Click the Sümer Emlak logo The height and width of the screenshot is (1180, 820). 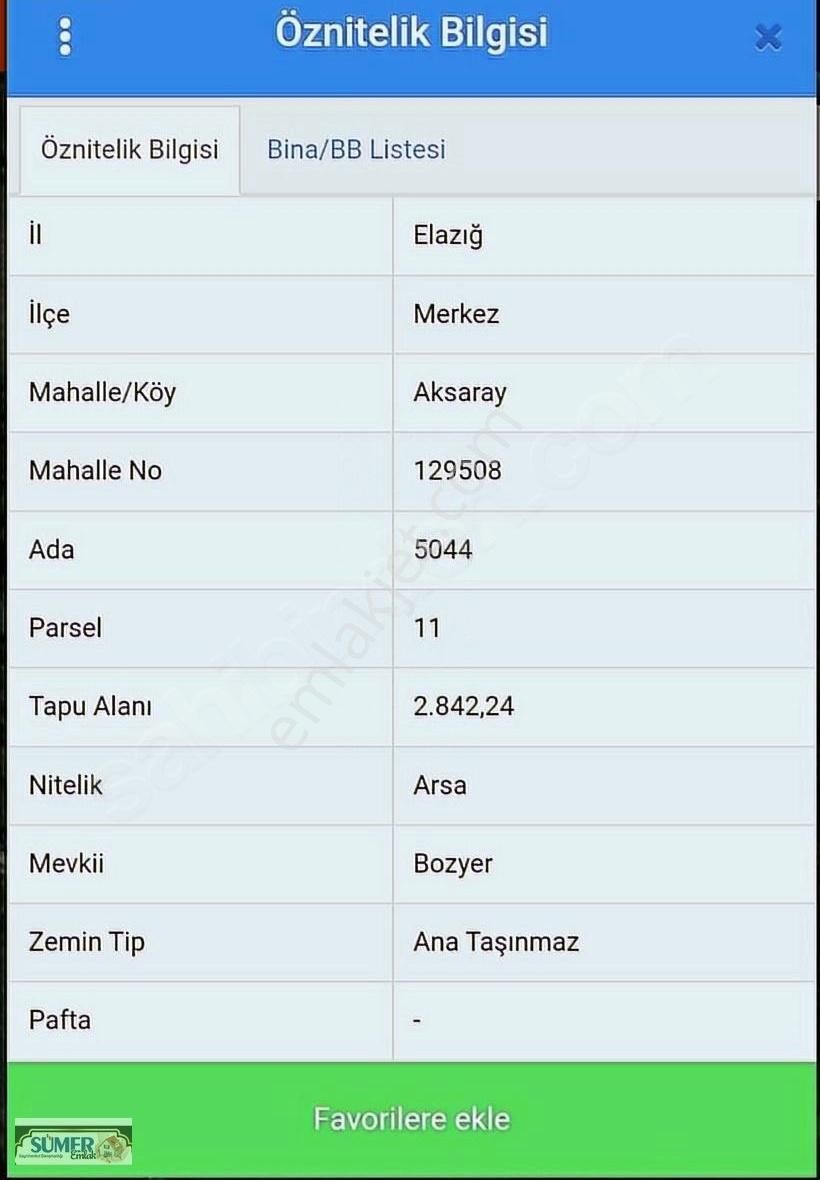pyautogui.click(x=74, y=1142)
